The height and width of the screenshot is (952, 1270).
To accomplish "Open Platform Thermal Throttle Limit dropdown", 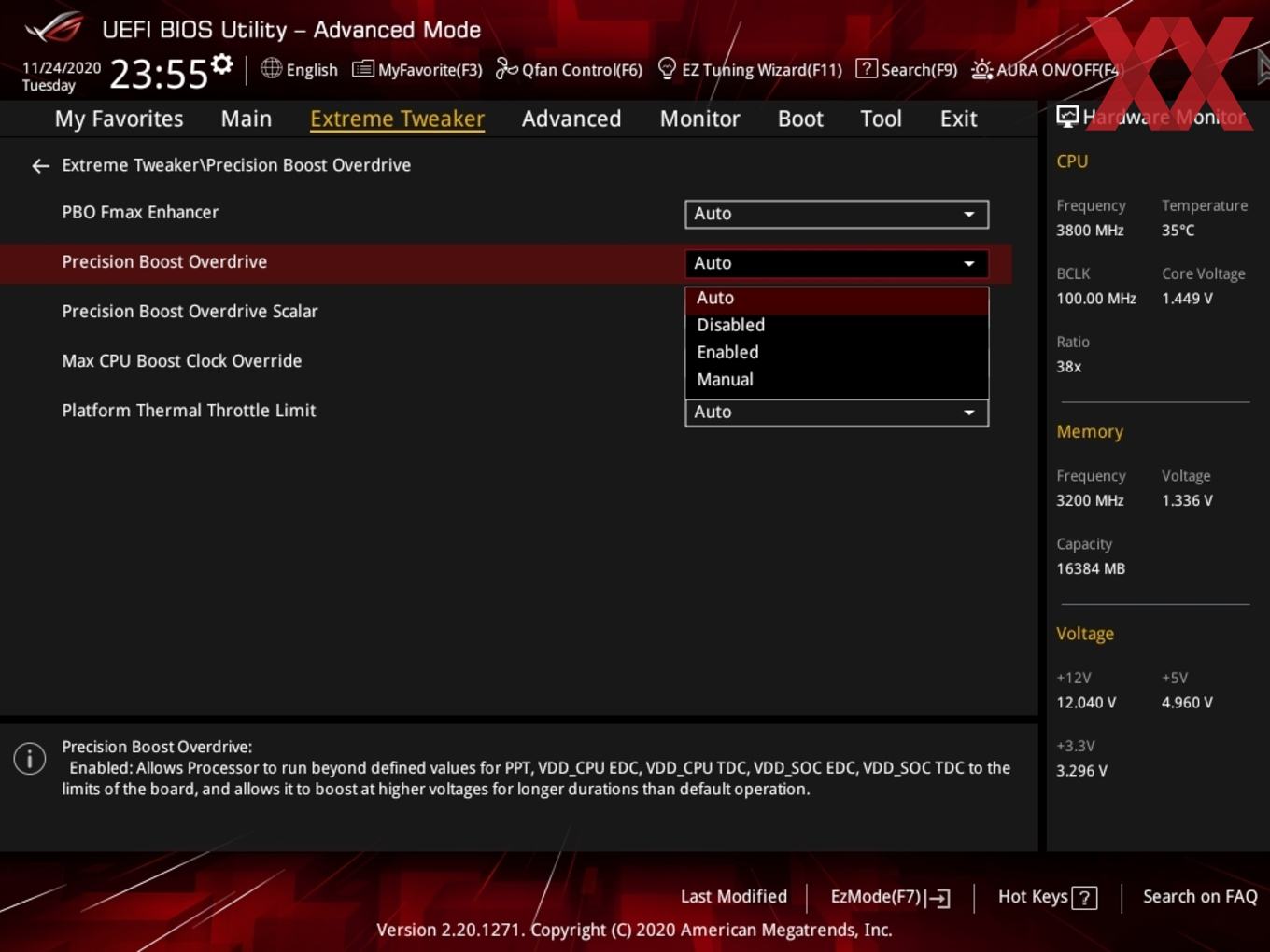I will point(837,413).
